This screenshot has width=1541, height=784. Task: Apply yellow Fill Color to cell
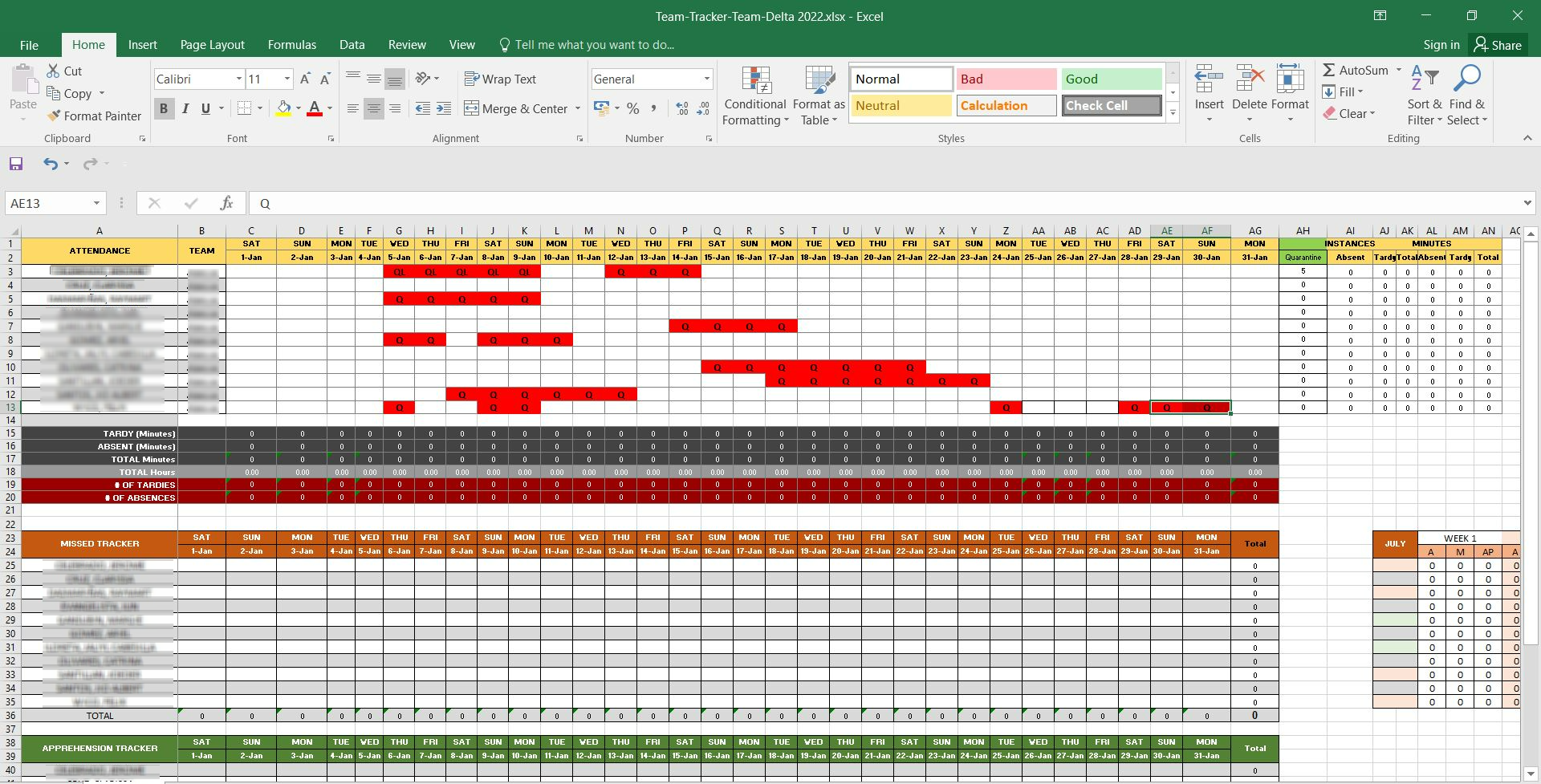click(283, 108)
